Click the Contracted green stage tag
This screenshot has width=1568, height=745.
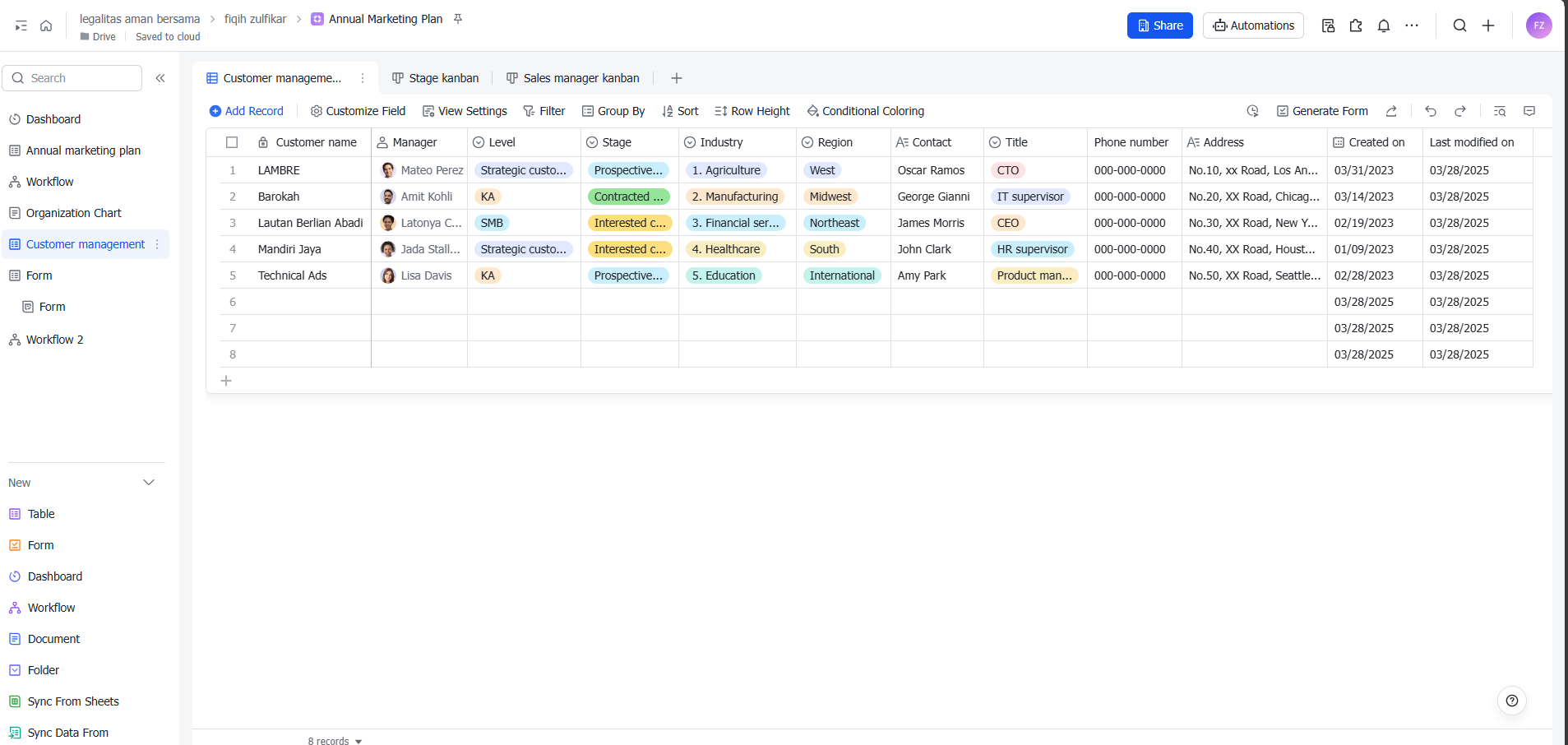628,197
